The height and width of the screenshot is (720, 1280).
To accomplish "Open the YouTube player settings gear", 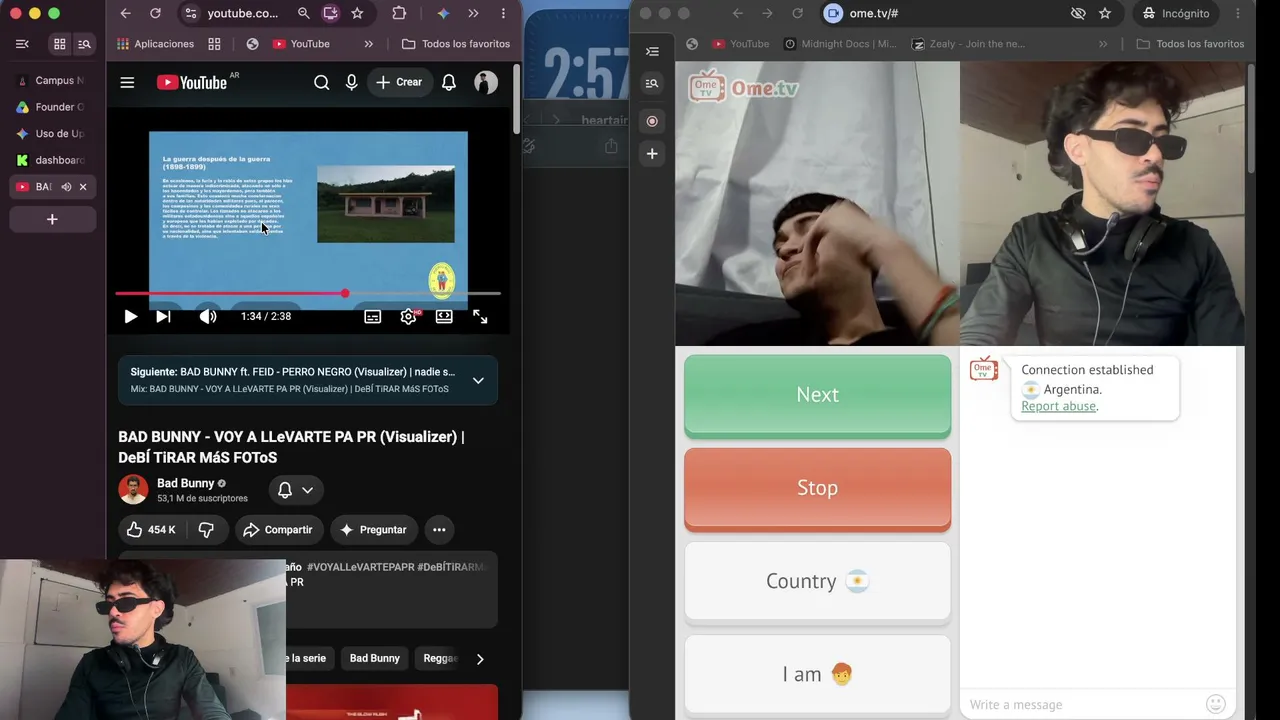I will coord(408,316).
